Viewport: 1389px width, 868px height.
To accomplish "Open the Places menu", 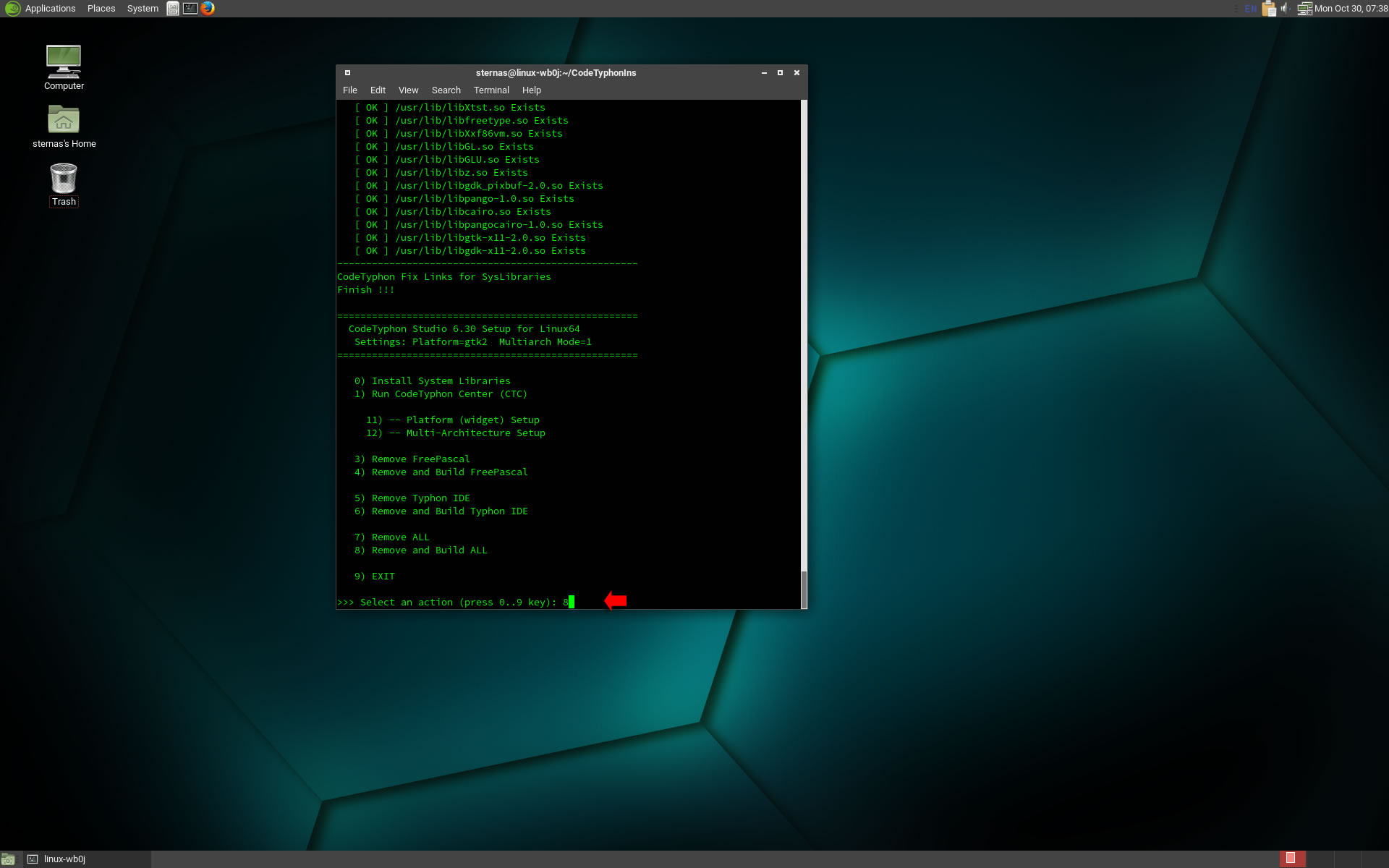I will point(101,9).
